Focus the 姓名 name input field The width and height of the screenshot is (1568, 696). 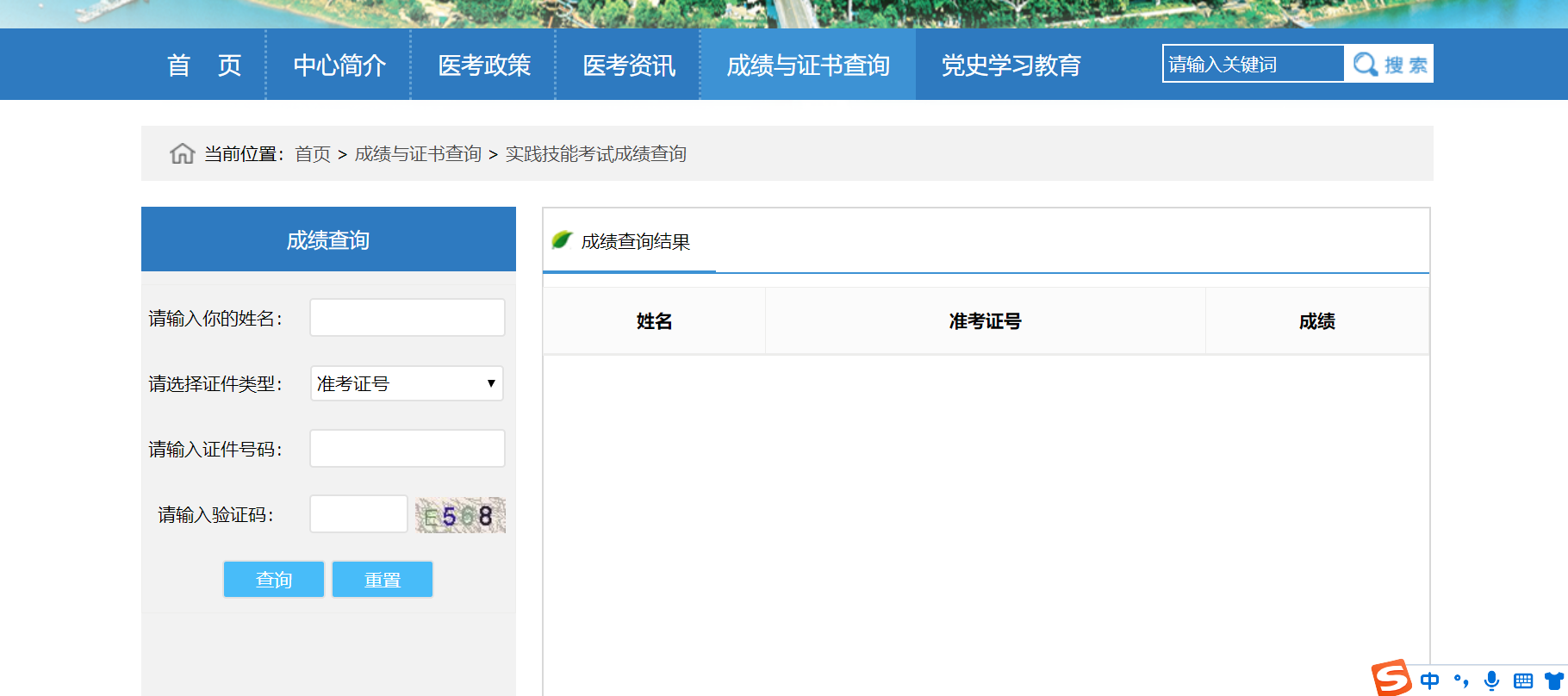407,318
